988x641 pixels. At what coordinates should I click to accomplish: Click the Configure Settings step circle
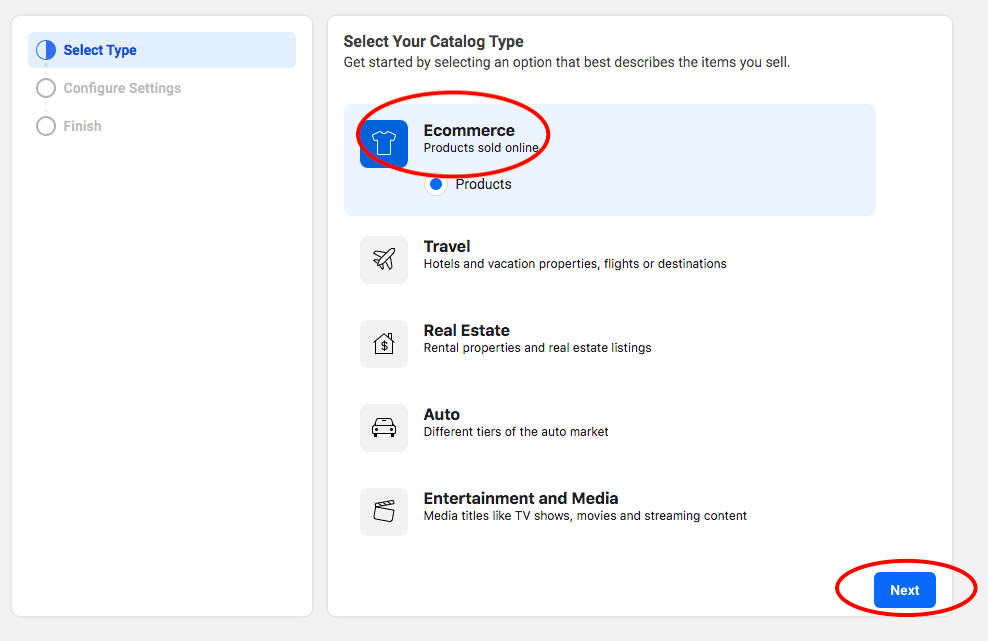pos(46,88)
